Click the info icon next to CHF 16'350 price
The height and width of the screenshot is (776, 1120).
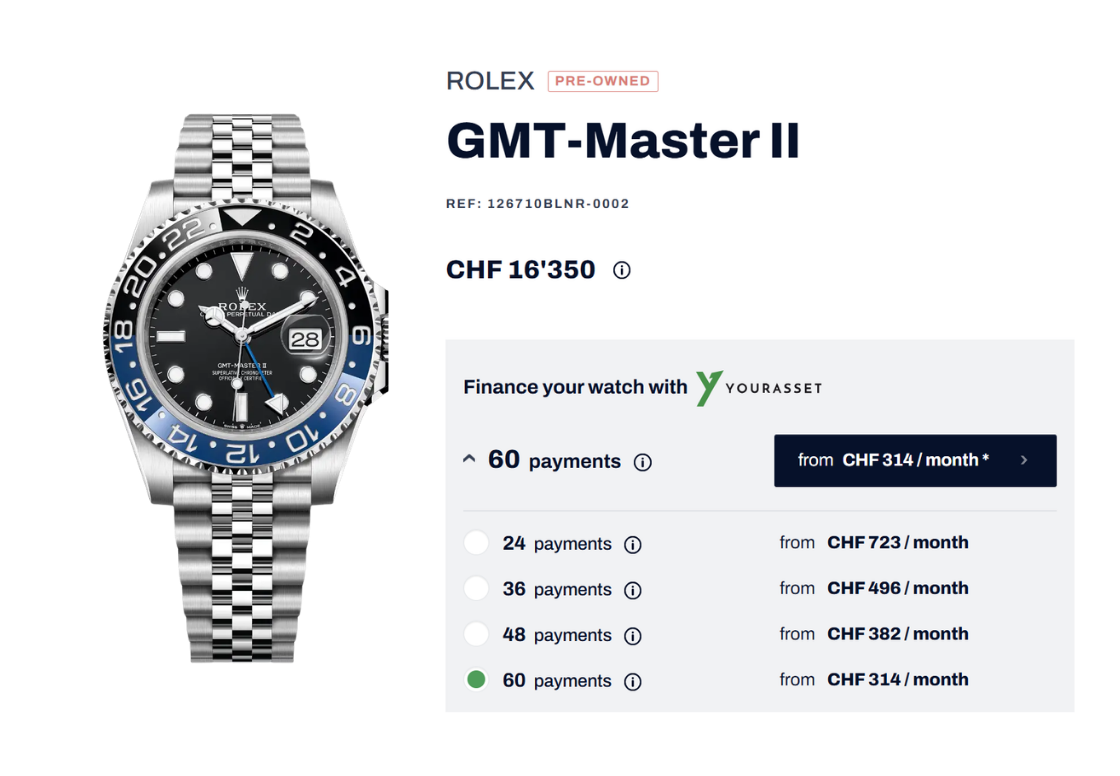[621, 271]
